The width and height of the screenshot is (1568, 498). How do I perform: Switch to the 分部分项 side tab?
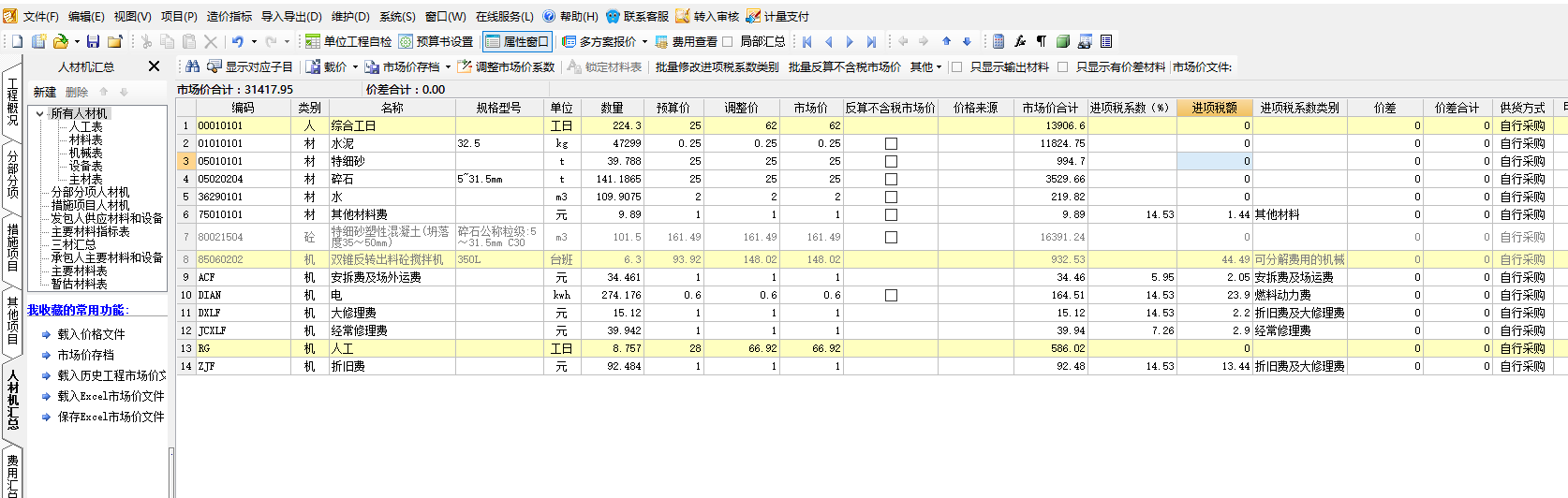pyautogui.click(x=12, y=174)
